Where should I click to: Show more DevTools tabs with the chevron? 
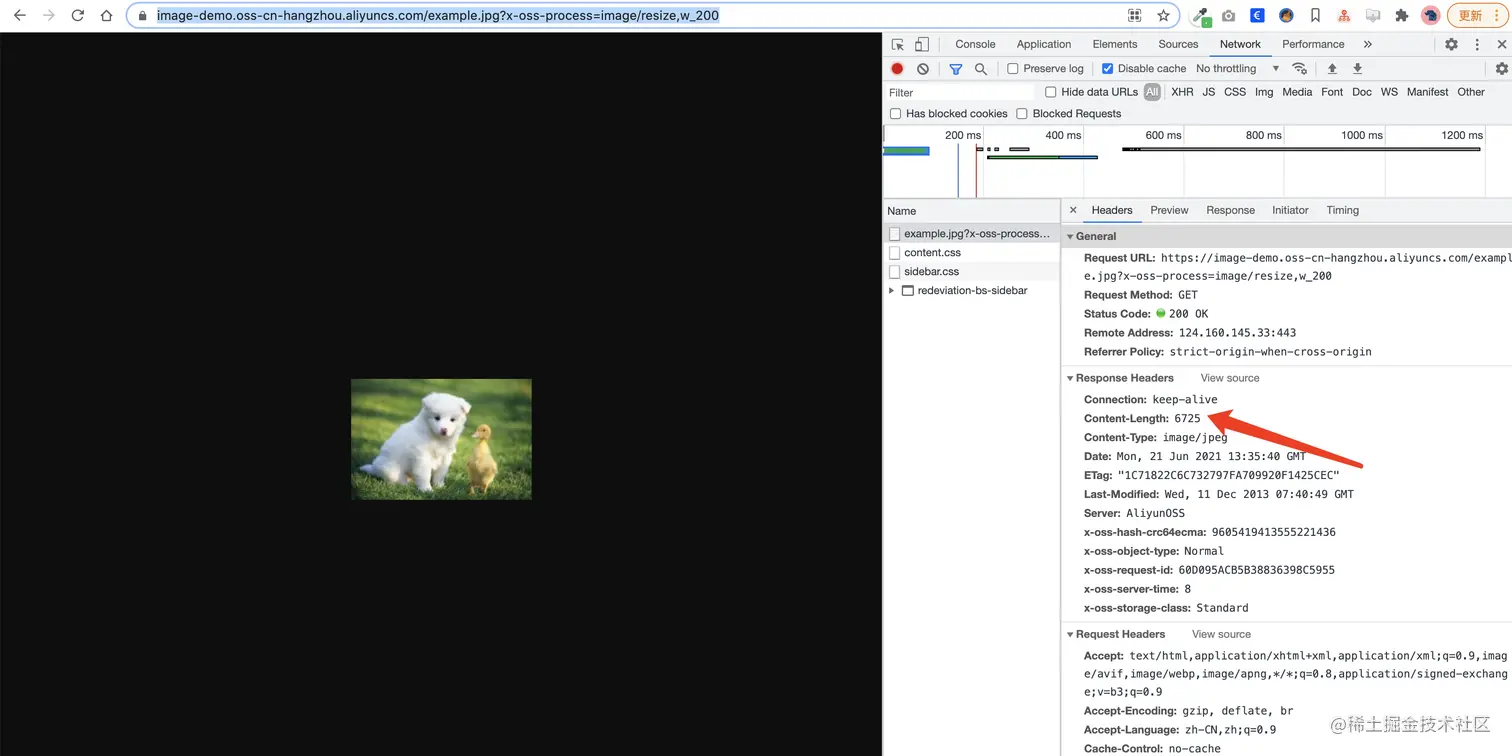click(x=1367, y=44)
